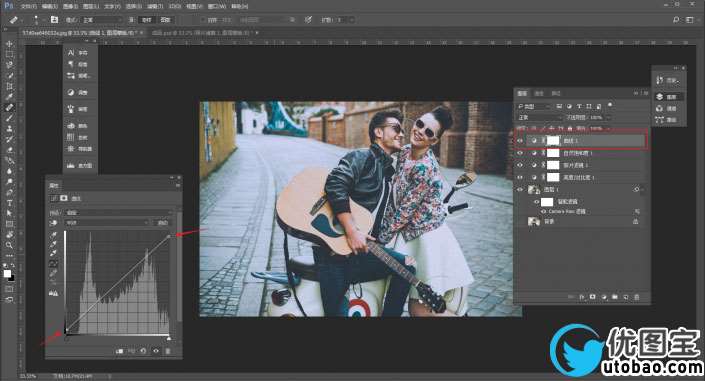The image size is (705, 381).
Task: Open the workspace switcher in options bar
Action: (x=690, y=20)
